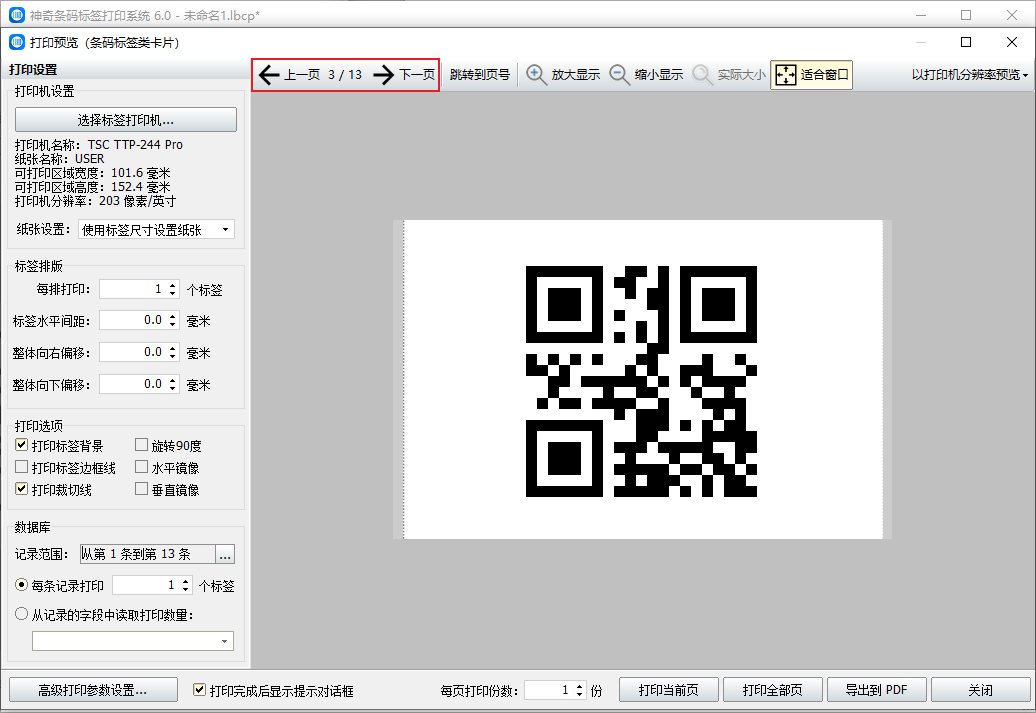
Task: Click the grayed actual size magnifier icon
Action: pyautogui.click(x=702, y=75)
